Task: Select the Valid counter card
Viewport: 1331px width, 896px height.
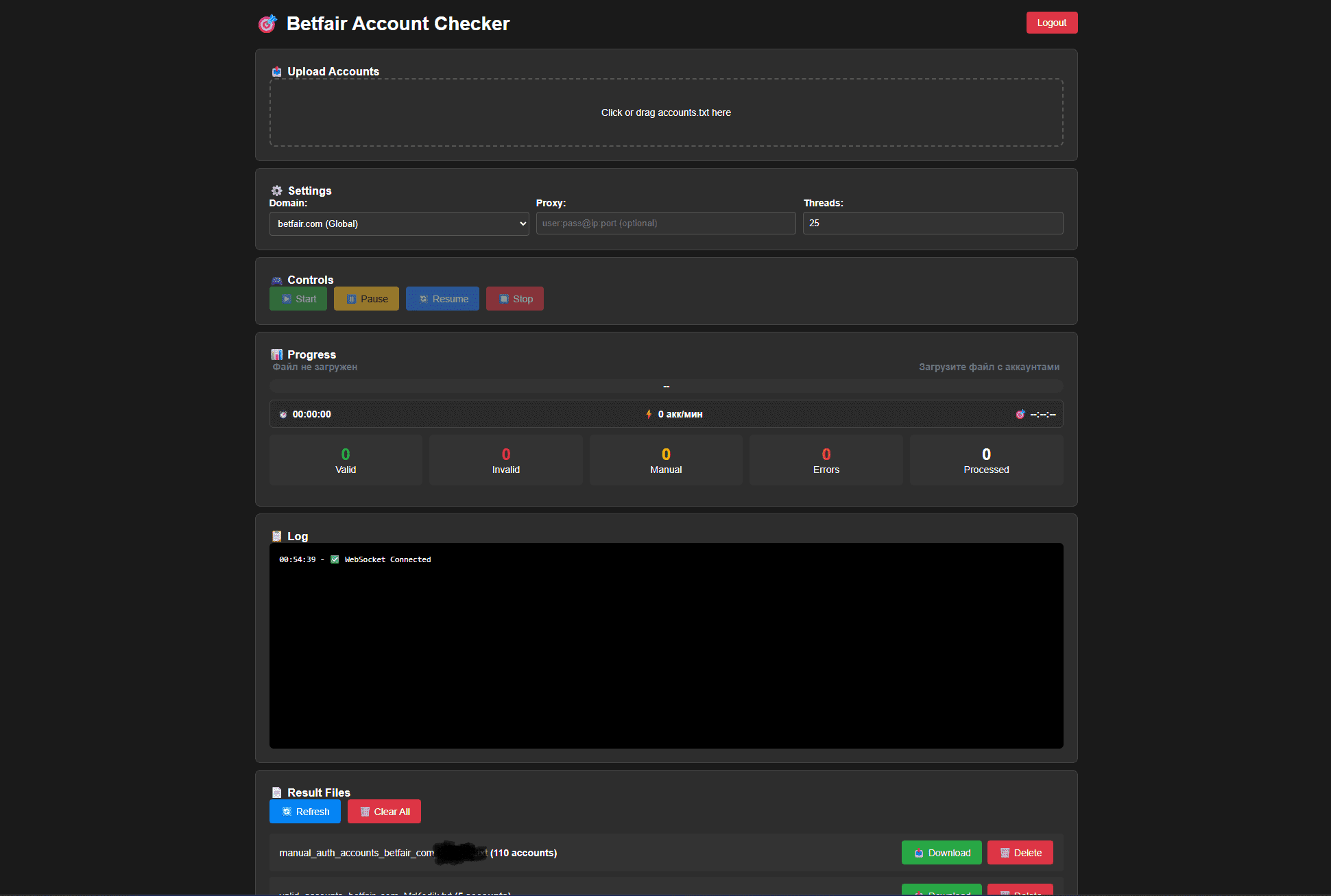Action: click(346, 460)
